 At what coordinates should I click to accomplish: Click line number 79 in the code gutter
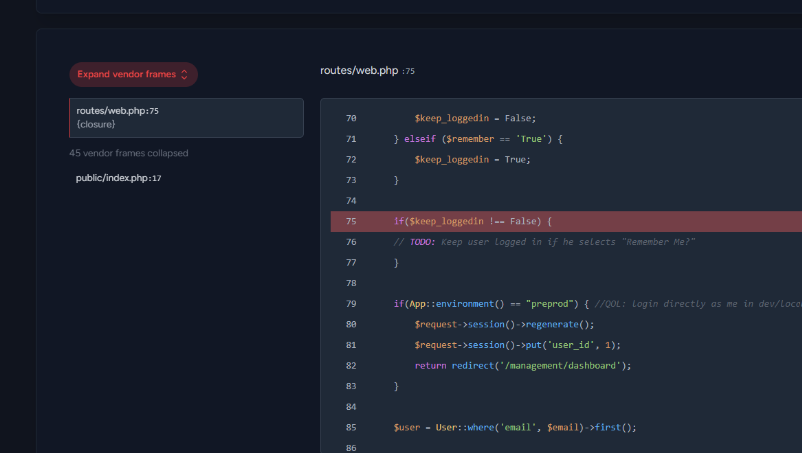(351, 304)
